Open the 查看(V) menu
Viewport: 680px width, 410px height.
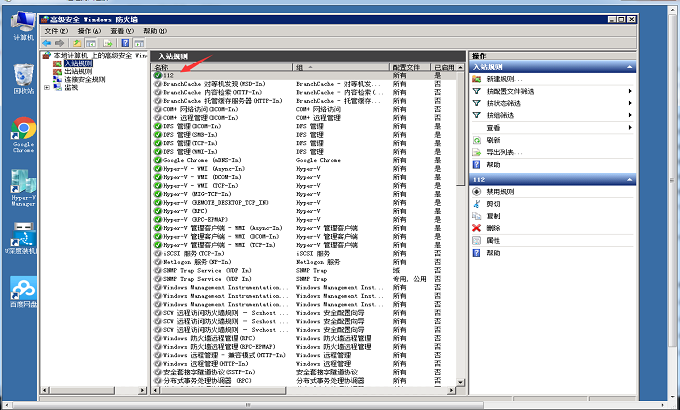pos(122,31)
